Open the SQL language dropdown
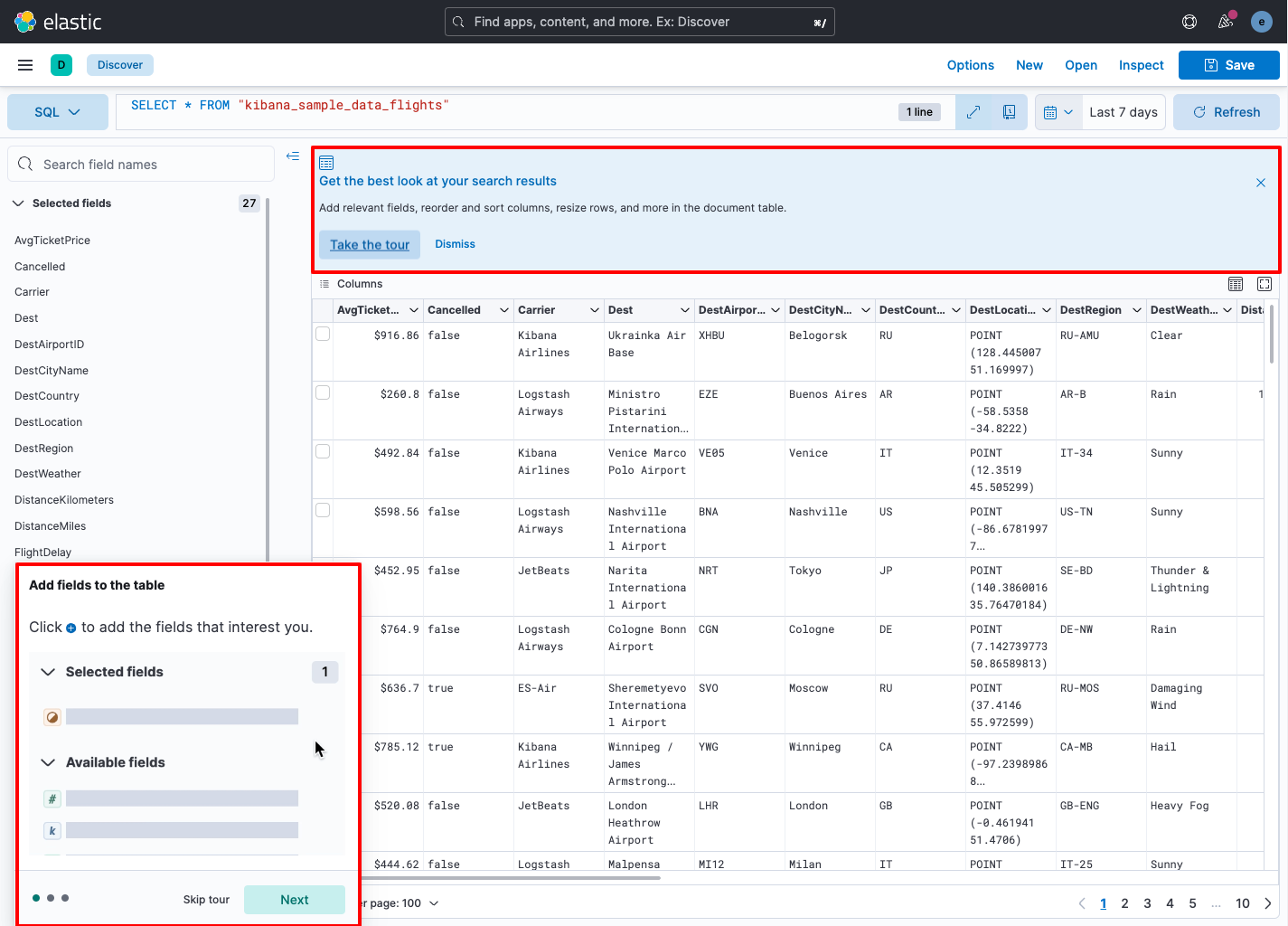Image resolution: width=1288 pixels, height=926 pixels. coord(58,112)
